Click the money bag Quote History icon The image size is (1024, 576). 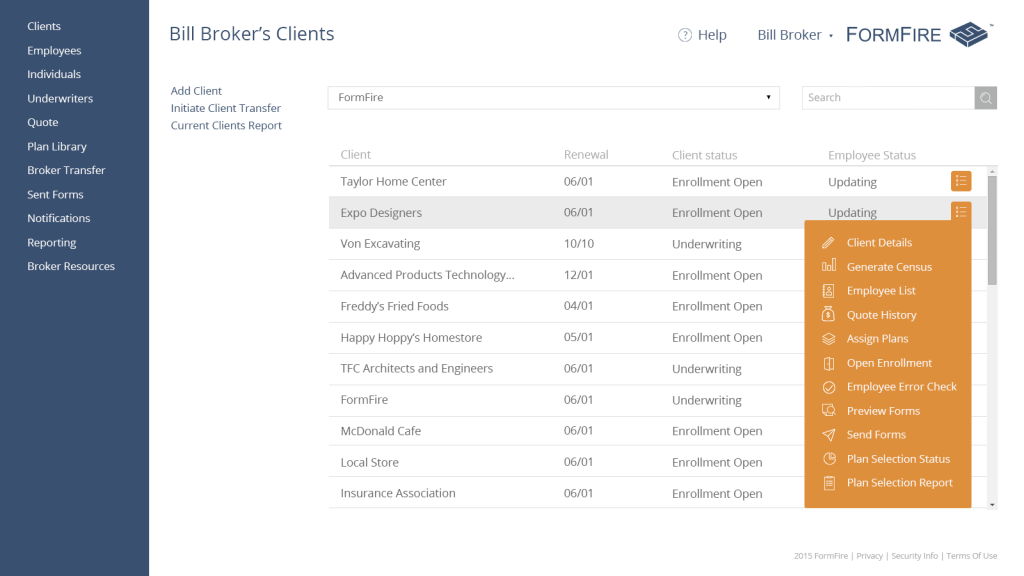[828, 314]
